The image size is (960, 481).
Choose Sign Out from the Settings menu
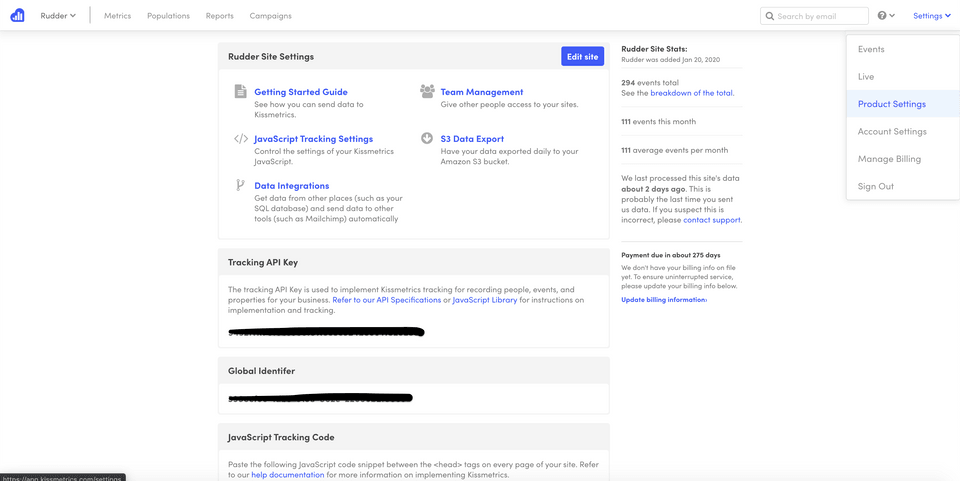point(875,186)
